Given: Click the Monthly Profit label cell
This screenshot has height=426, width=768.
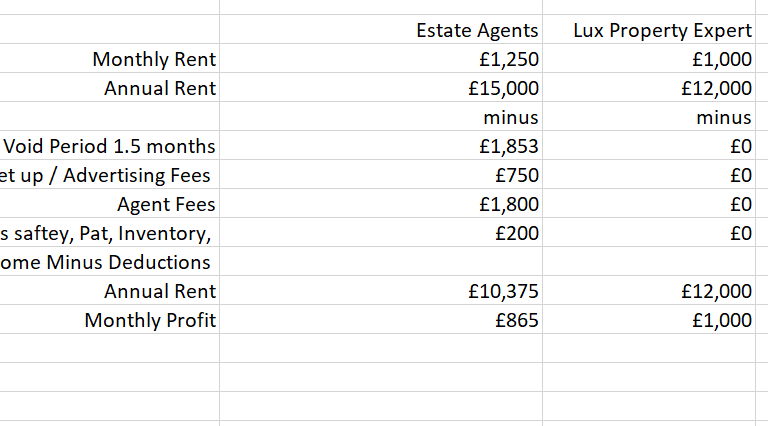Looking at the screenshot, I should tap(150, 321).
